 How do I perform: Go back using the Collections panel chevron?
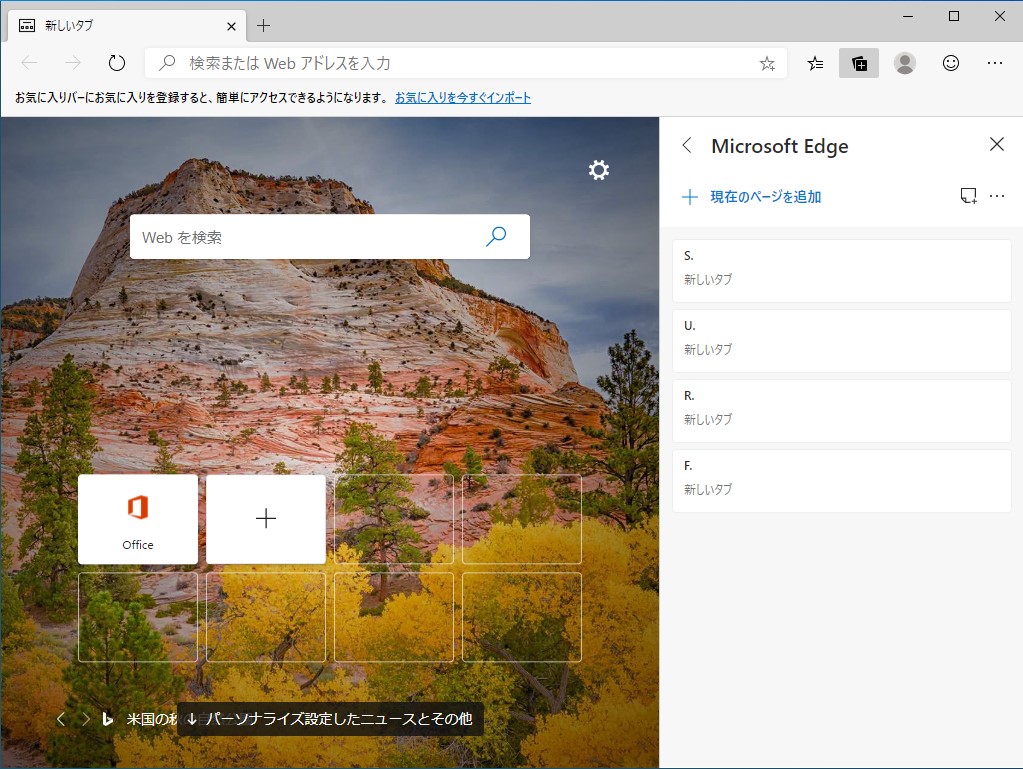[687, 145]
